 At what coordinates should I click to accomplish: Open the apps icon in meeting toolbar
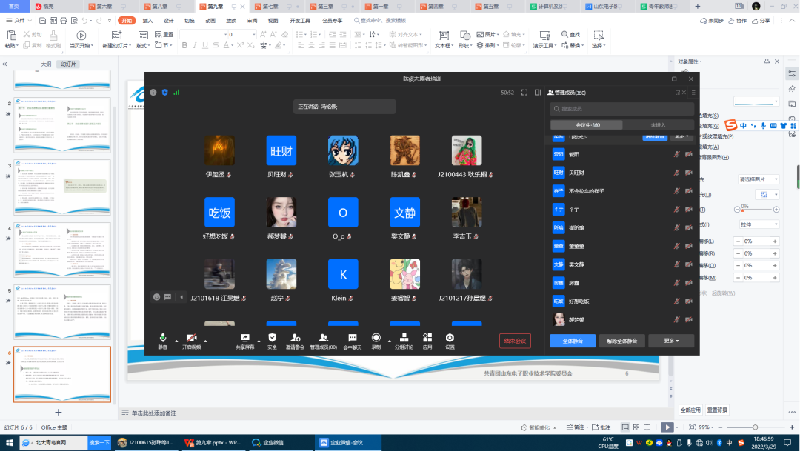pyautogui.click(x=427, y=338)
